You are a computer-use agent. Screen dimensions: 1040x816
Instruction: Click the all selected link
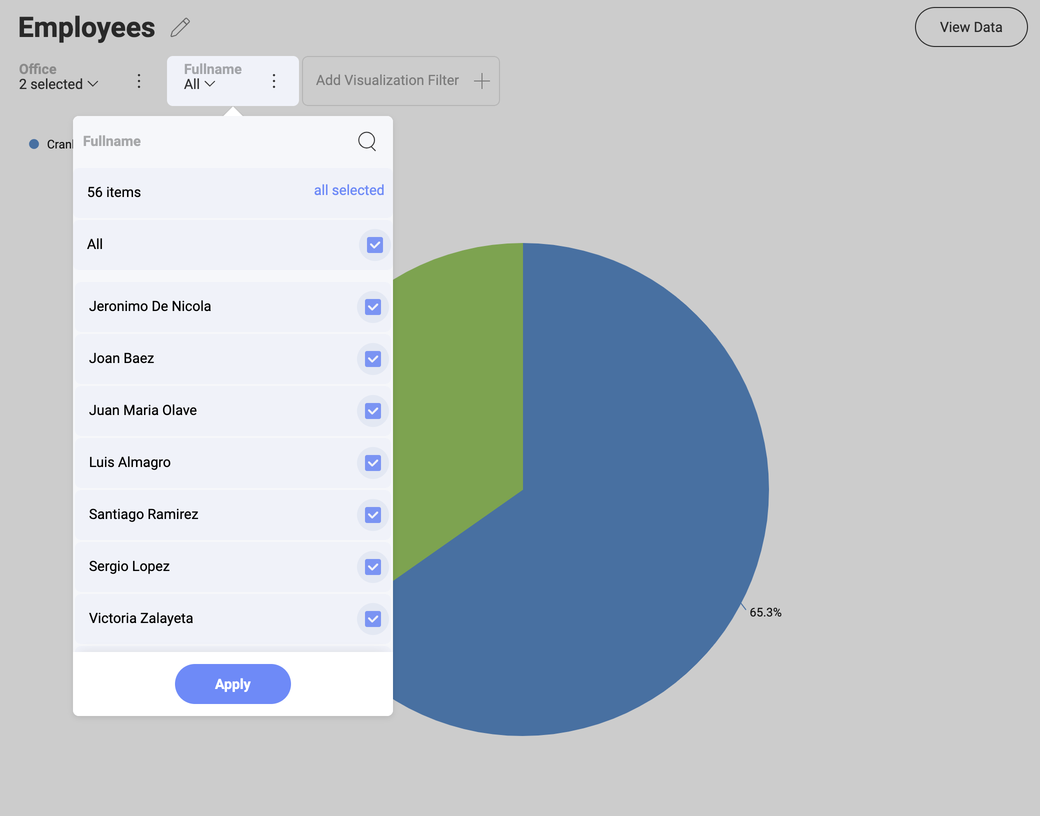pos(349,190)
